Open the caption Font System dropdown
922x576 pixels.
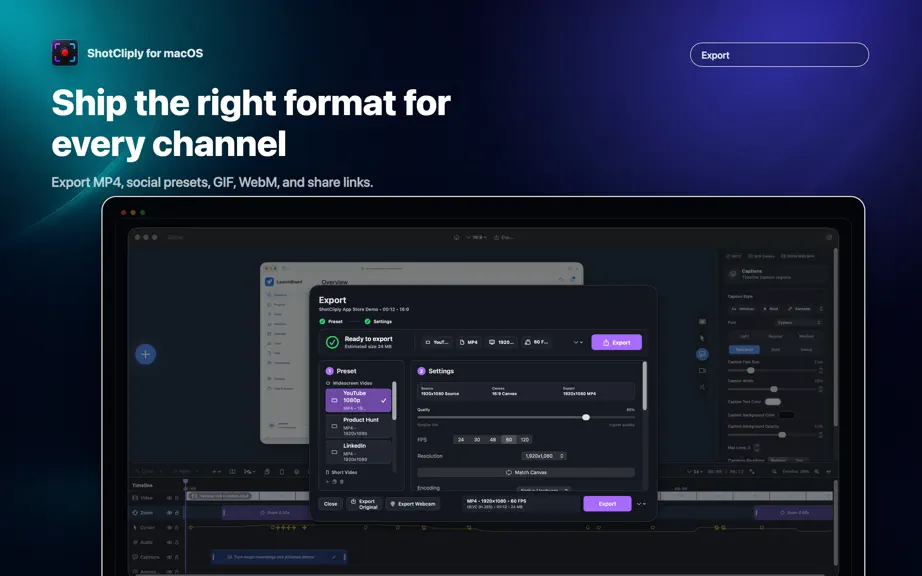[x=799, y=323]
